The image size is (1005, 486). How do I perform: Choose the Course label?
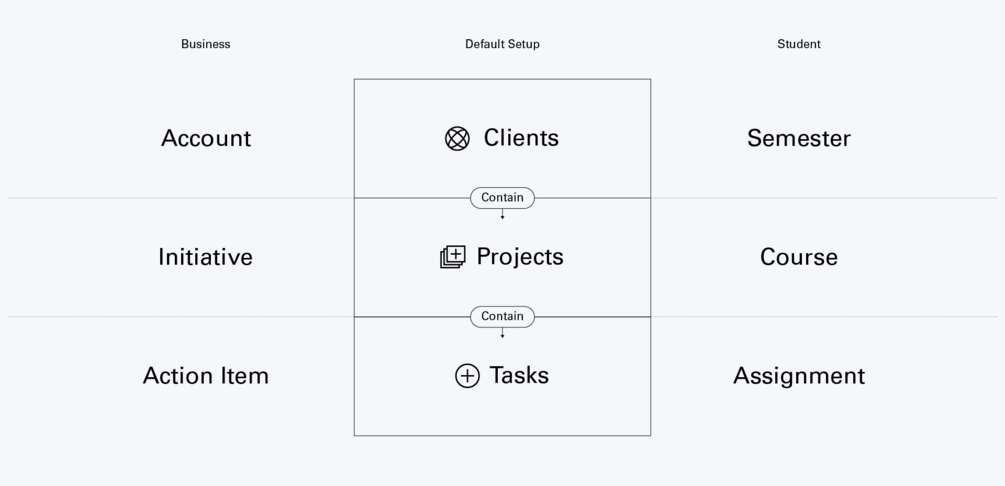(x=799, y=257)
